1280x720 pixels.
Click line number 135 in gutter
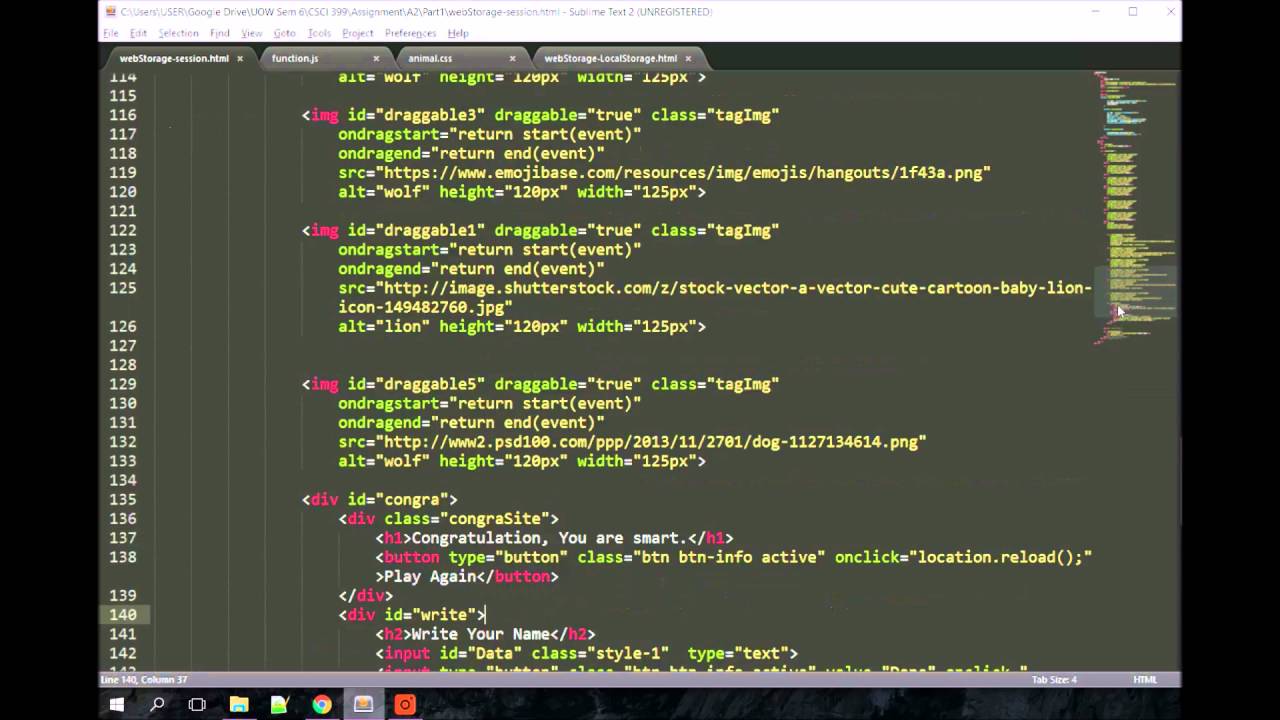click(123, 499)
